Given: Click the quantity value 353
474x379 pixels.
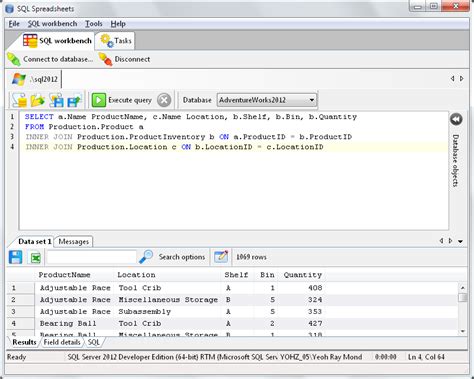Looking at the screenshot, I should pyautogui.click(x=315, y=312).
